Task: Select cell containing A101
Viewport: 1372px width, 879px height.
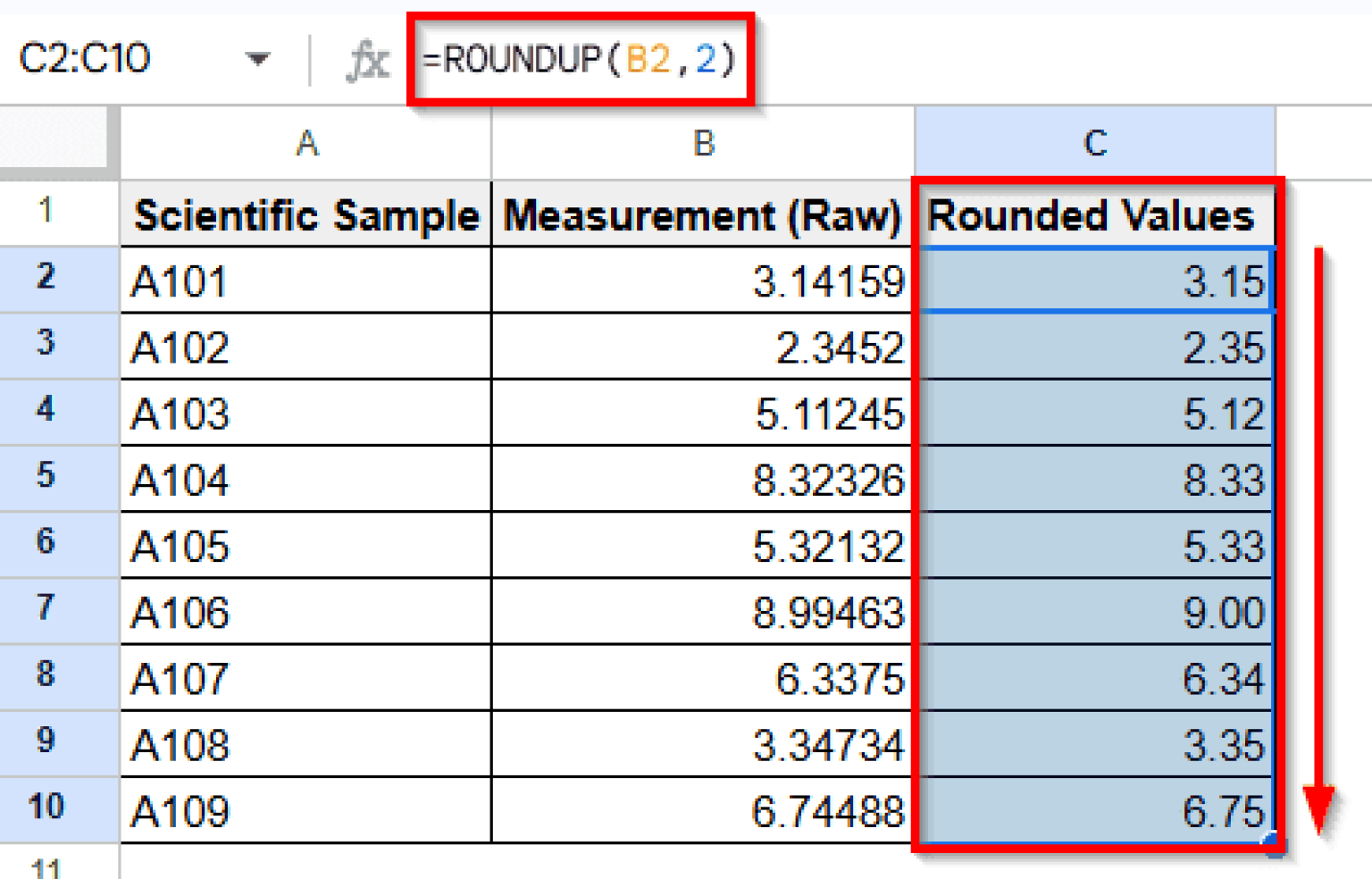Action: click(x=306, y=281)
